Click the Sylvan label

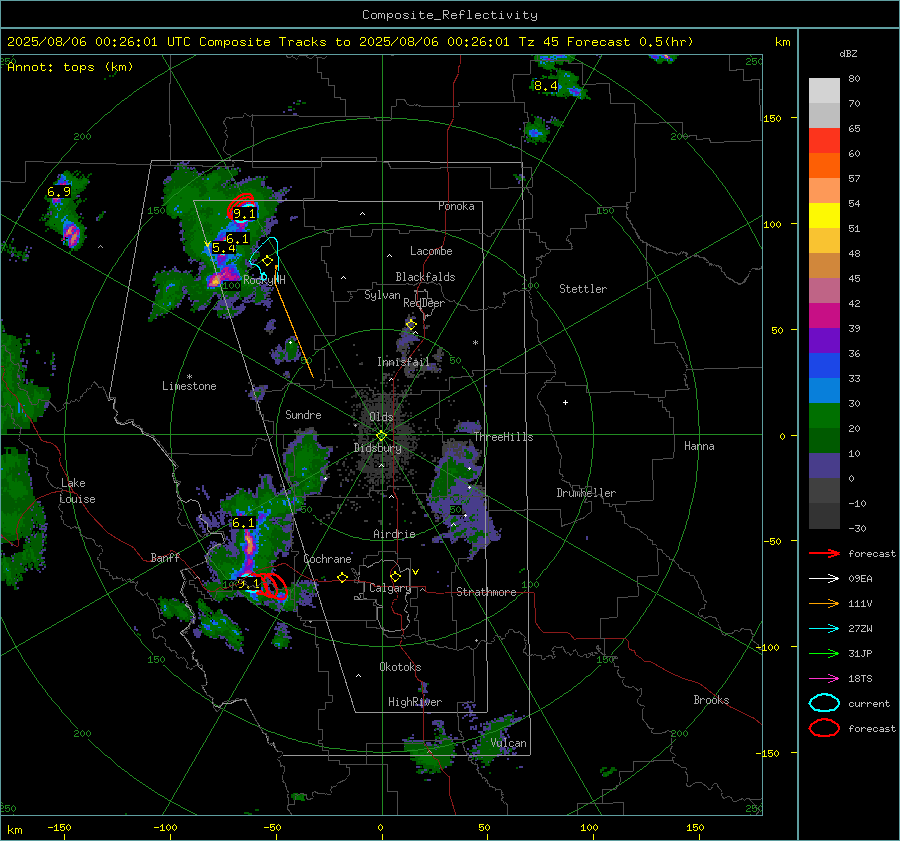[382, 295]
